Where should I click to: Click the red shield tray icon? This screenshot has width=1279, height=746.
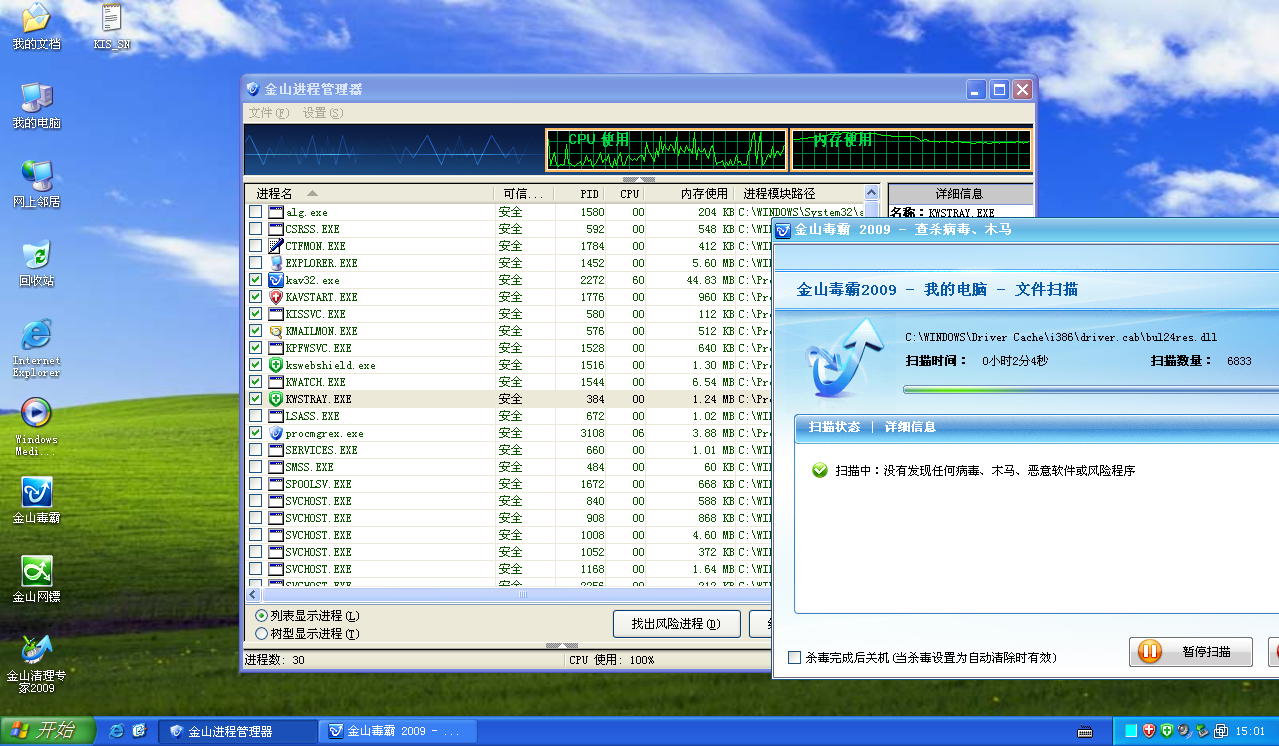[x=1148, y=731]
